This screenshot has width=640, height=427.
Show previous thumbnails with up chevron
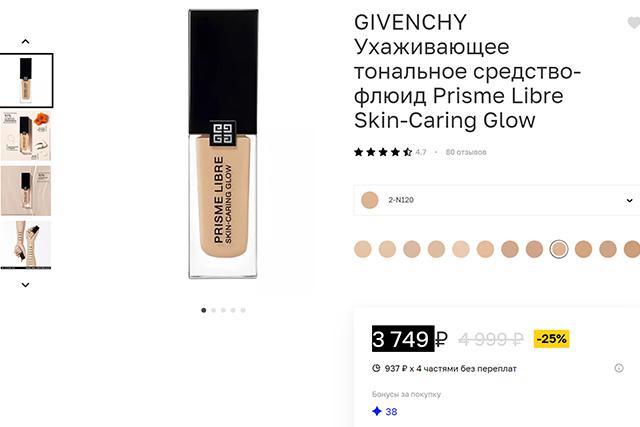click(25, 42)
